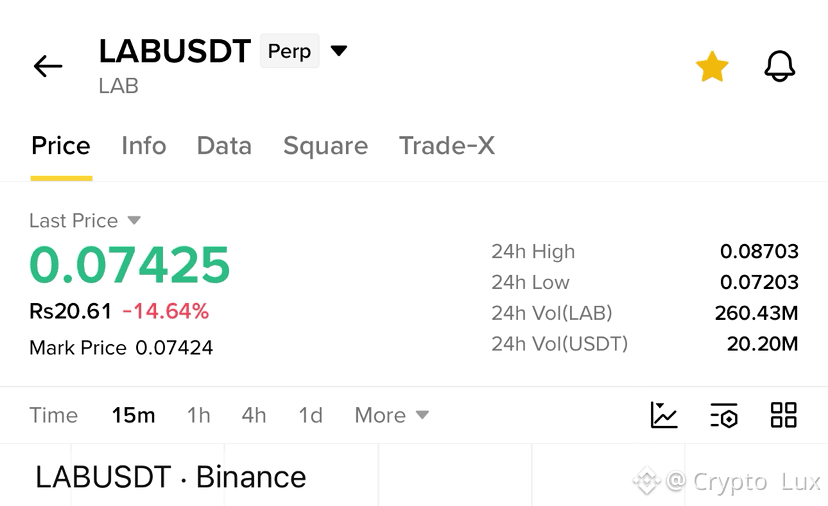Click the LABUSDT · Binance chart title
Viewport: 828px width, 506px height.
coord(171,477)
